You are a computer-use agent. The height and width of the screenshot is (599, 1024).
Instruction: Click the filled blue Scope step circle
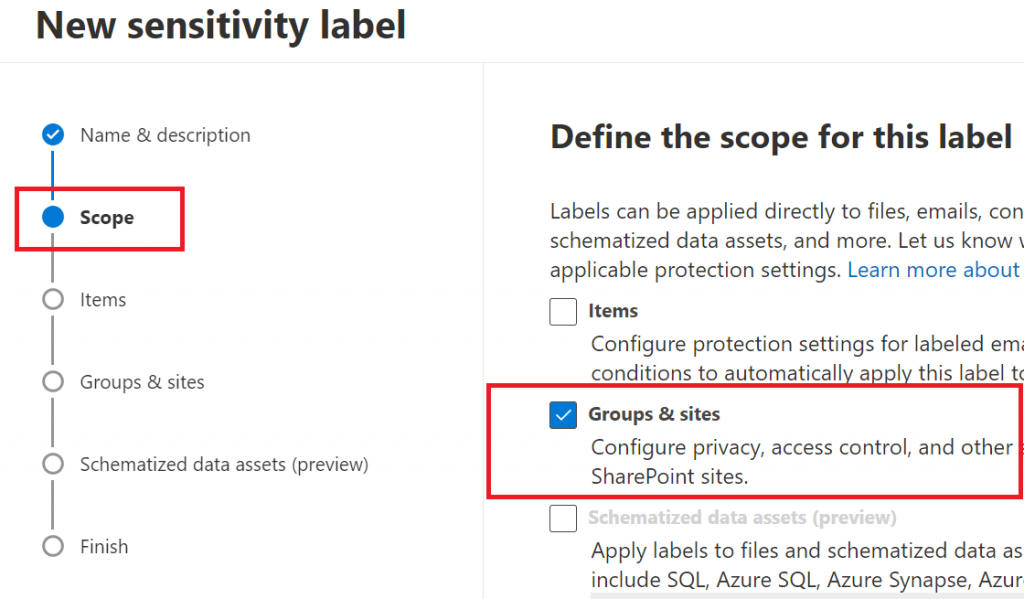pyautogui.click(x=53, y=217)
